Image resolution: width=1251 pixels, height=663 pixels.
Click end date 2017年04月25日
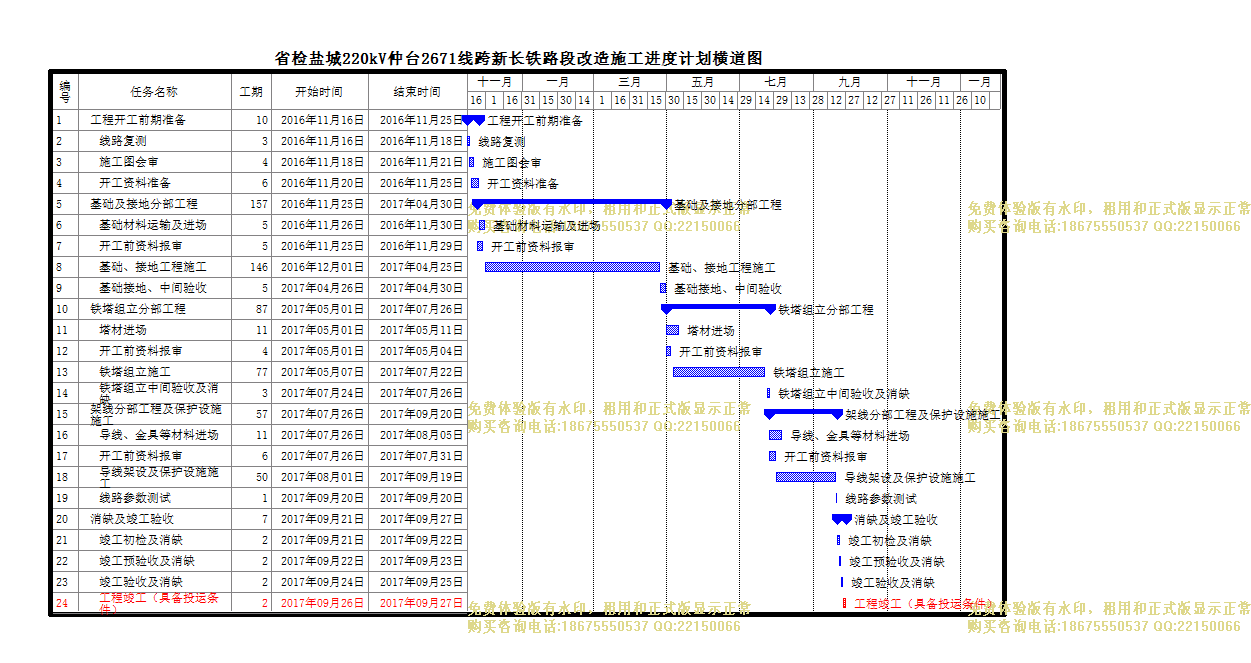421,267
